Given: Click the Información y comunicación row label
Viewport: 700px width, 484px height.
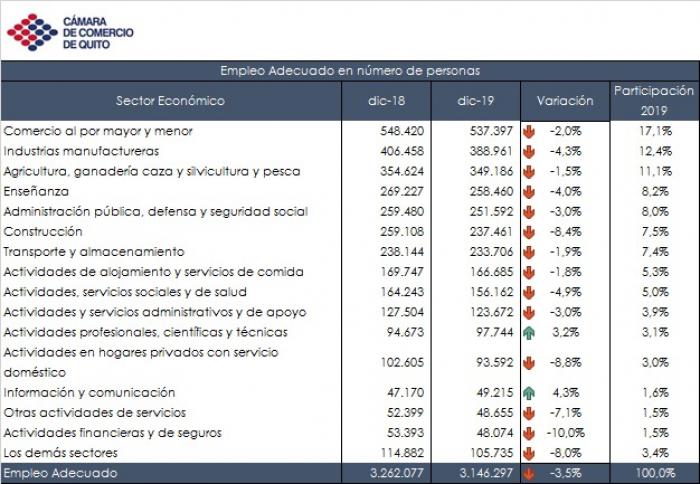Looking at the screenshot, I should tap(89, 392).
